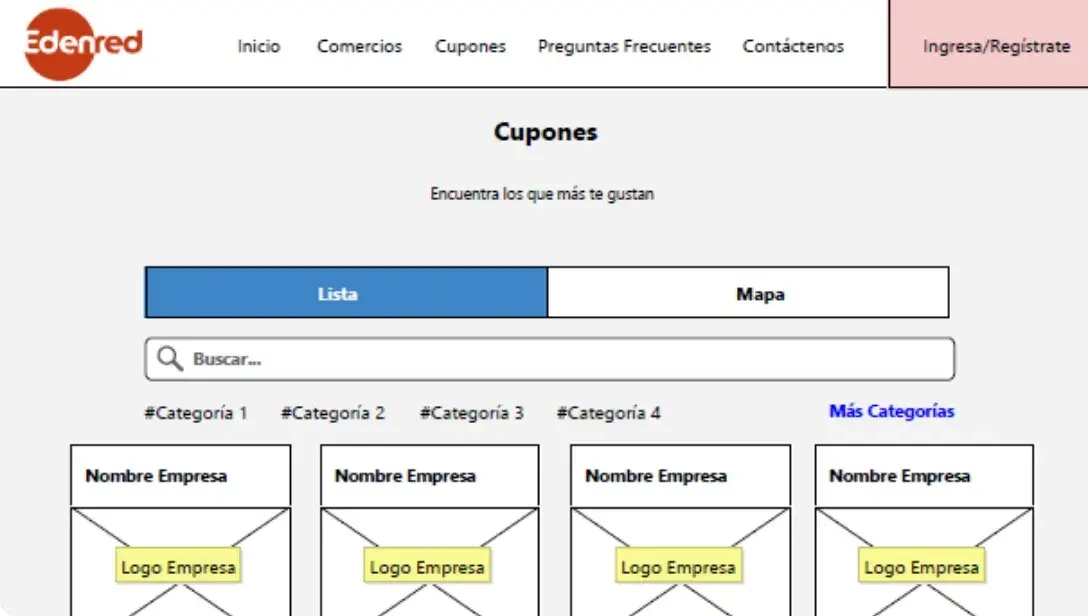Expand the Más Categorías link
The image size is (1088, 616).
pos(891,411)
